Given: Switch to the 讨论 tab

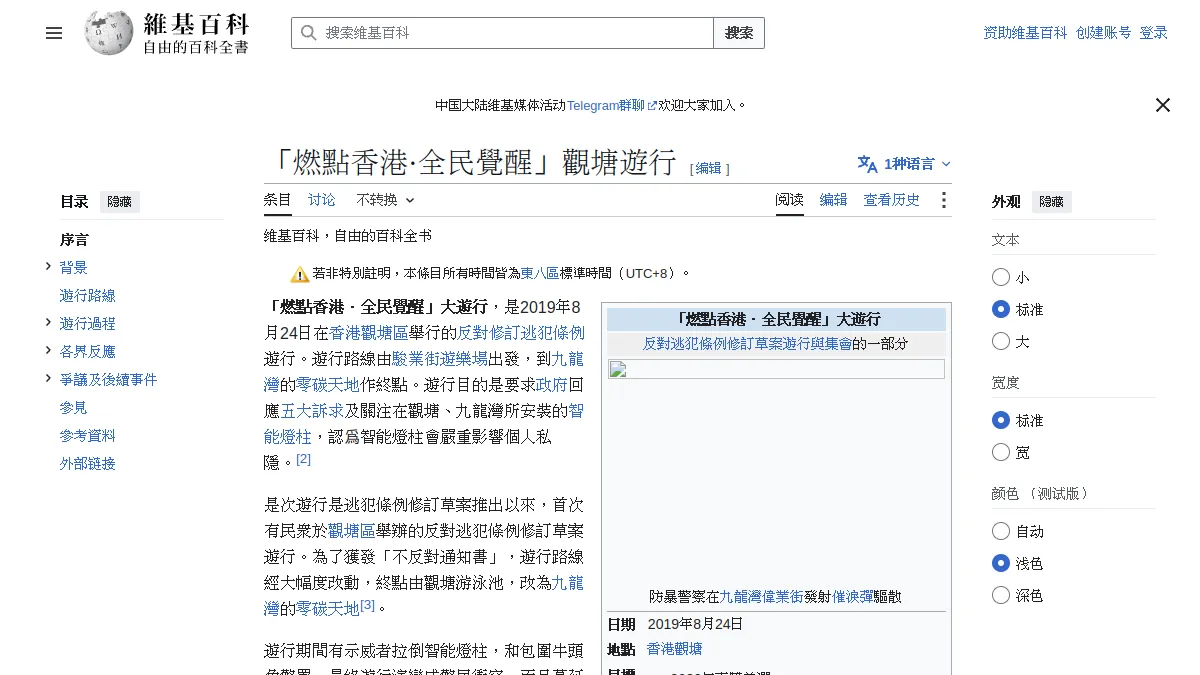Looking at the screenshot, I should pyautogui.click(x=322, y=200).
